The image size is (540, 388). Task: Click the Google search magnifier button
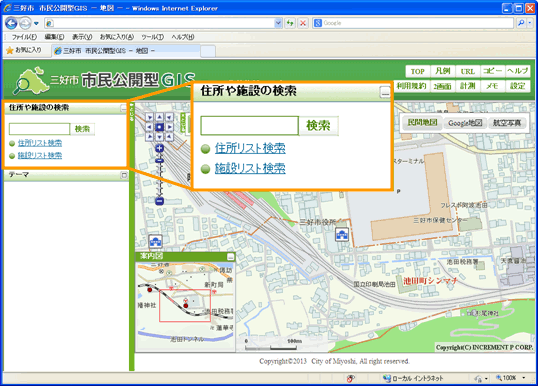[521, 23]
